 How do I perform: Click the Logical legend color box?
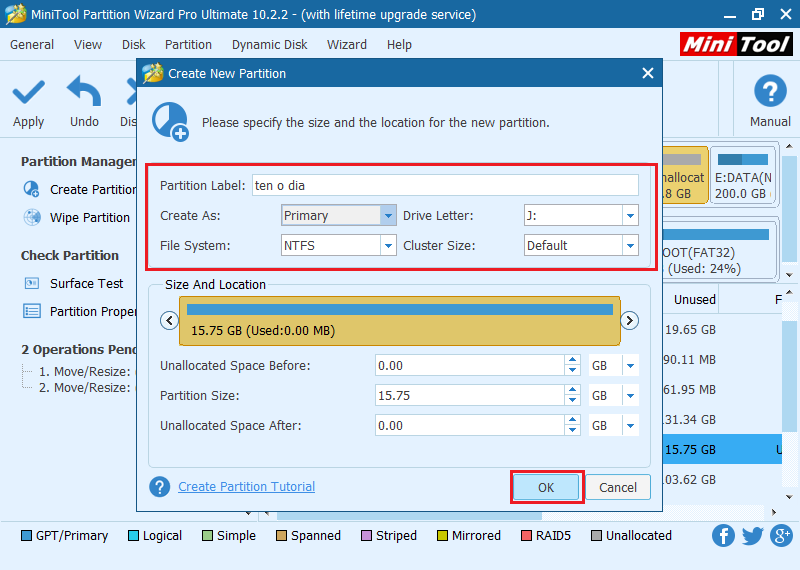[x=133, y=536]
